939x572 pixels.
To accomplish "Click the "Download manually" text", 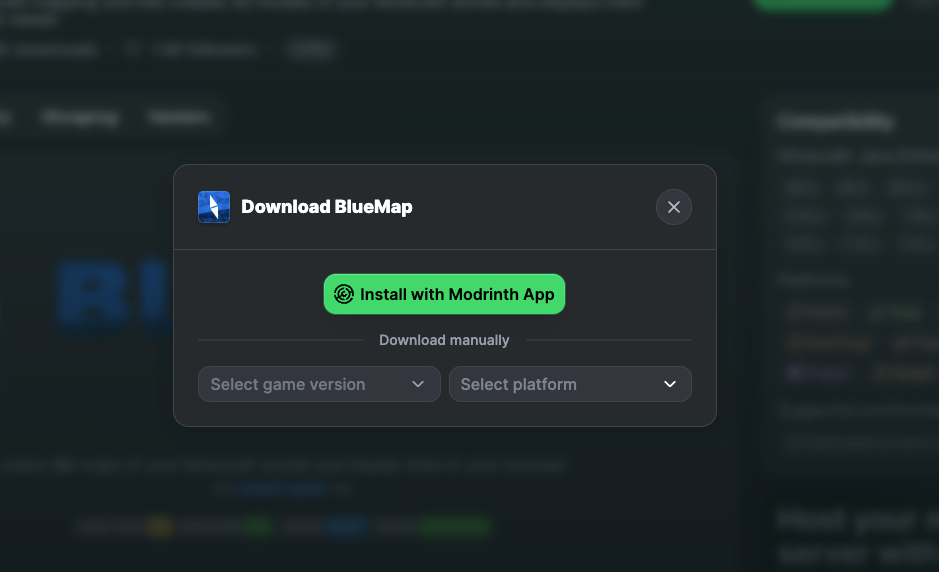I will (444, 340).
